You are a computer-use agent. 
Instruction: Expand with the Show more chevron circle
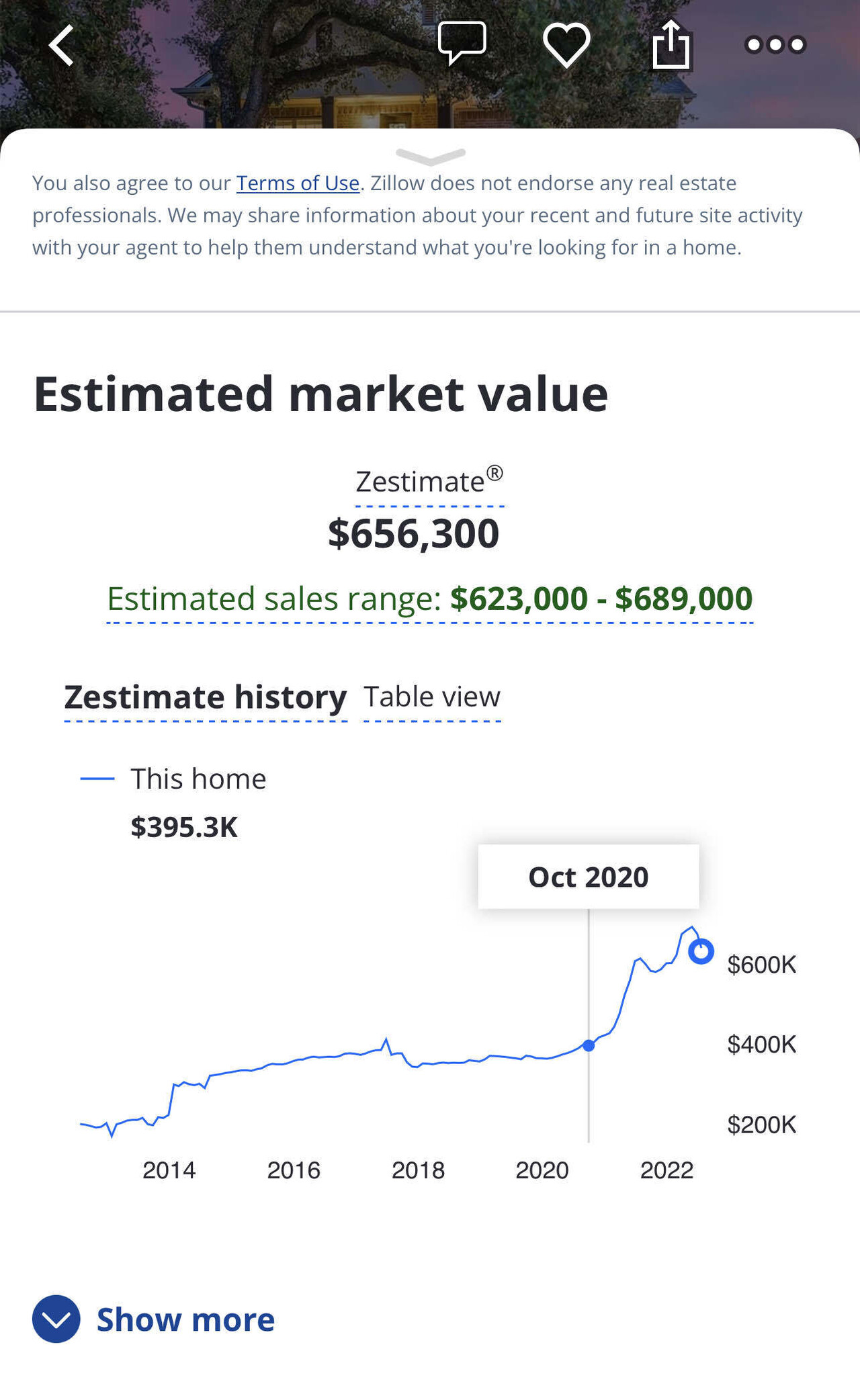pyautogui.click(x=56, y=1319)
